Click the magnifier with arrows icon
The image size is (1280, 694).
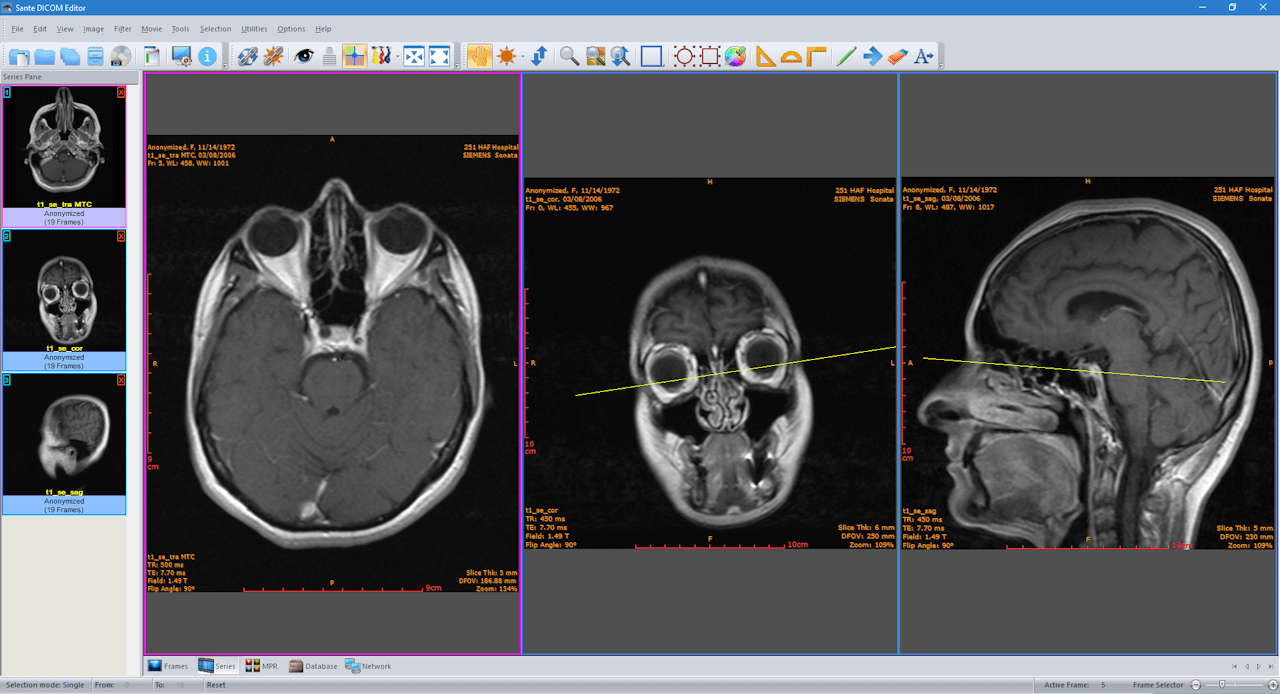point(620,56)
